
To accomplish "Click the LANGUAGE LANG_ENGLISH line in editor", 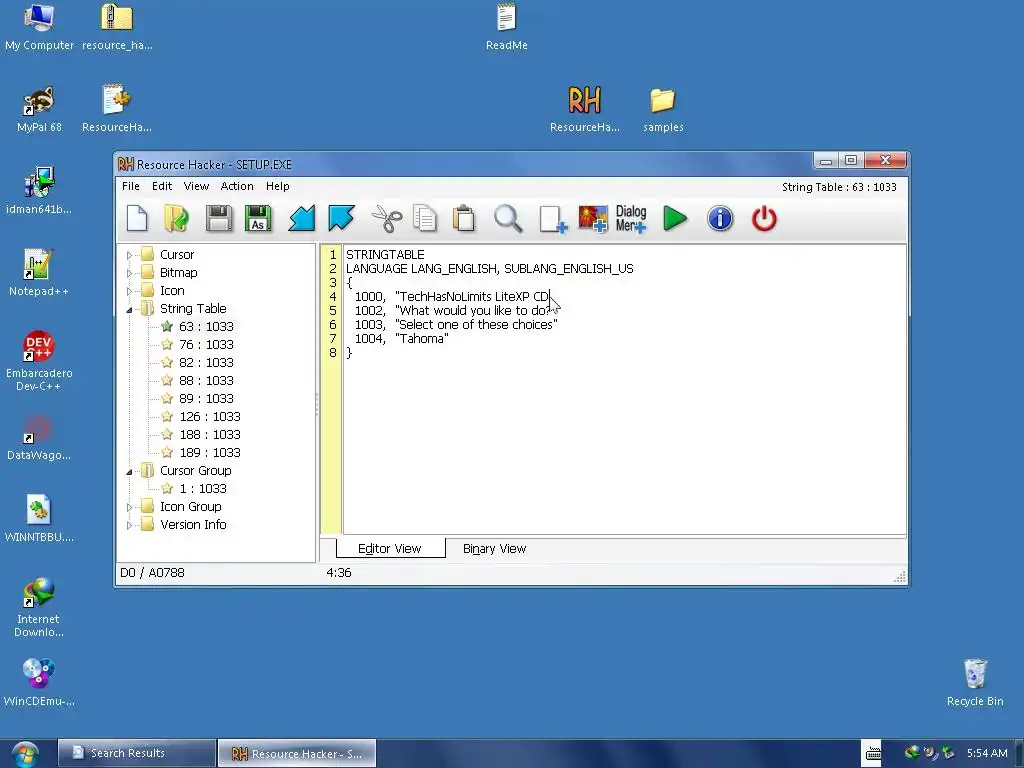I will pyautogui.click(x=490, y=268).
